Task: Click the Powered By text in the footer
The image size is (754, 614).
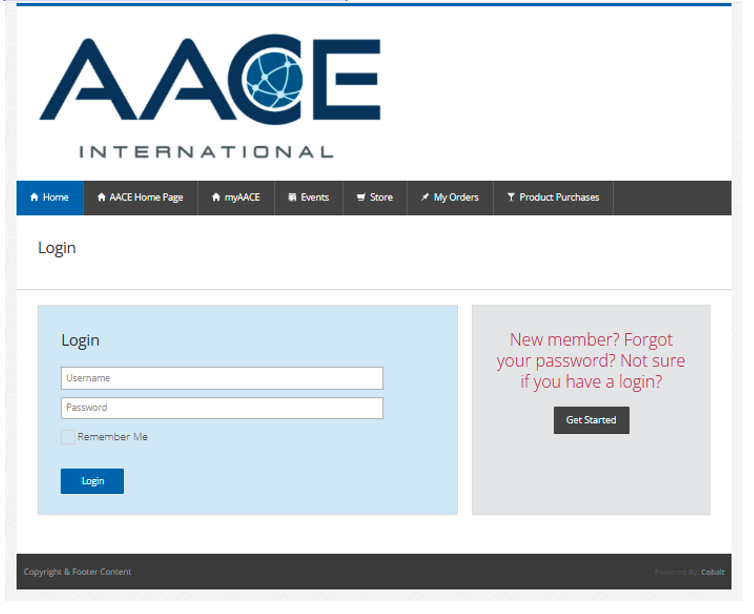Action: tap(677, 573)
